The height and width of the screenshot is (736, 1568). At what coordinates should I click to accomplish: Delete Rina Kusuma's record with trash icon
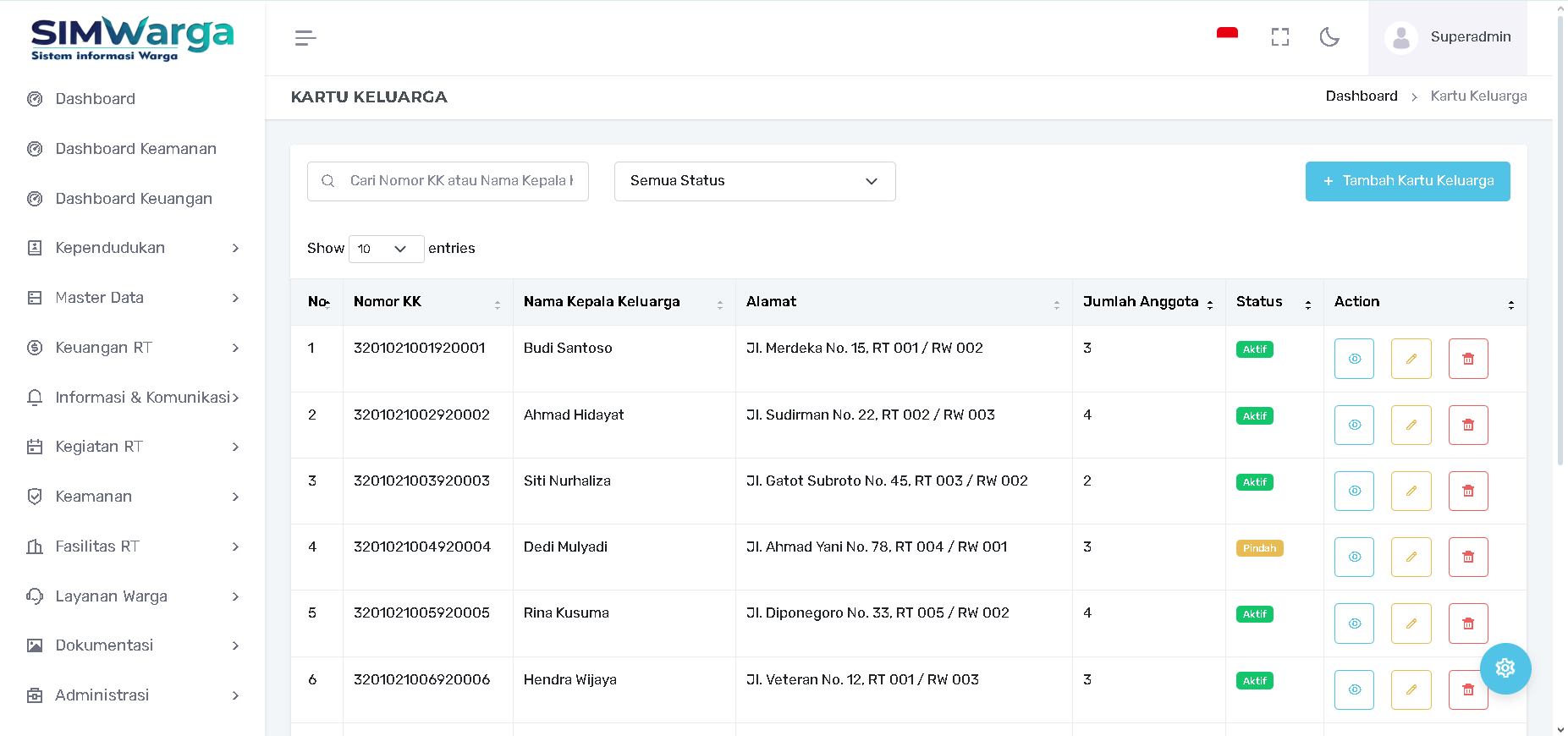tap(1467, 623)
